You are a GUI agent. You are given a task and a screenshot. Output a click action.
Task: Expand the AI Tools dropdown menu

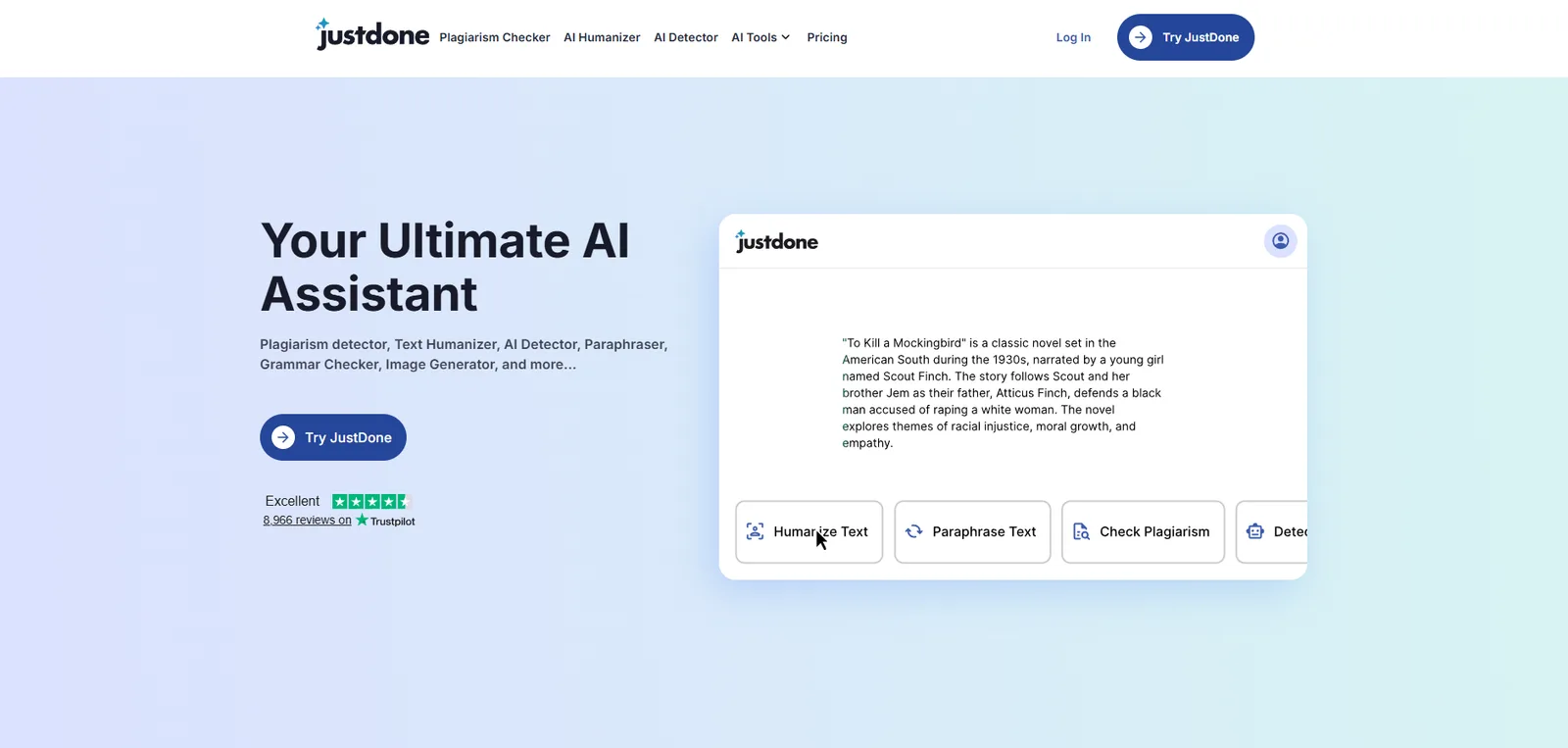[x=760, y=37]
